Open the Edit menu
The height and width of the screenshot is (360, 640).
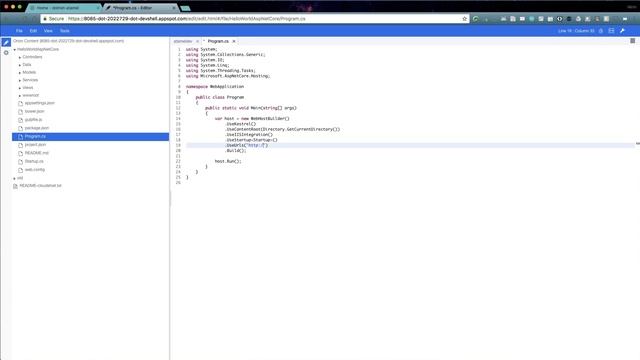coord(33,31)
